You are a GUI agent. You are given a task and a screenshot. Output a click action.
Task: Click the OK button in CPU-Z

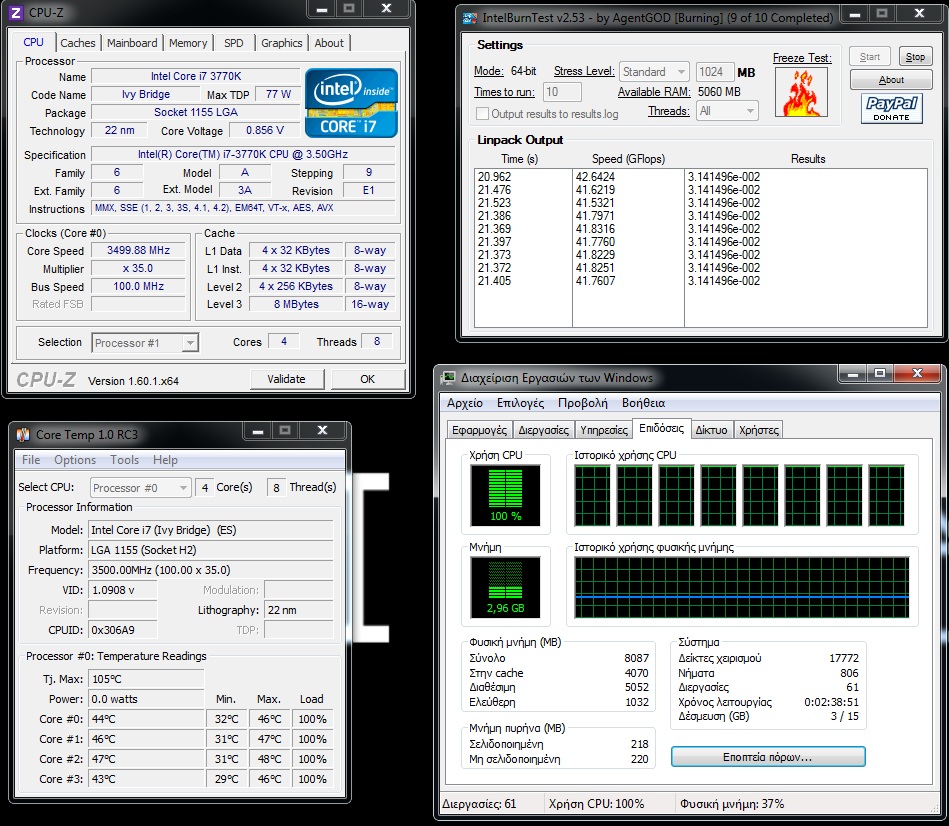pyautogui.click(x=367, y=379)
